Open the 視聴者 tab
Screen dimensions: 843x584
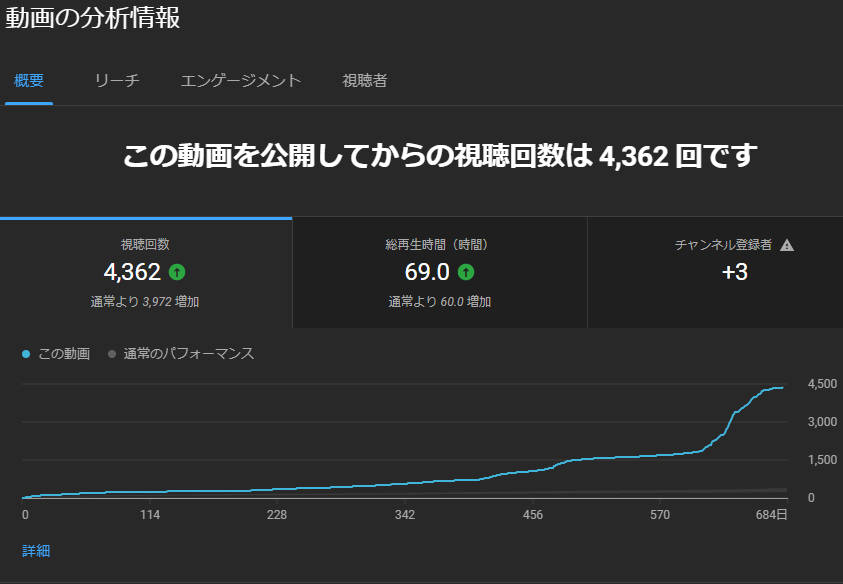pyautogui.click(x=365, y=81)
